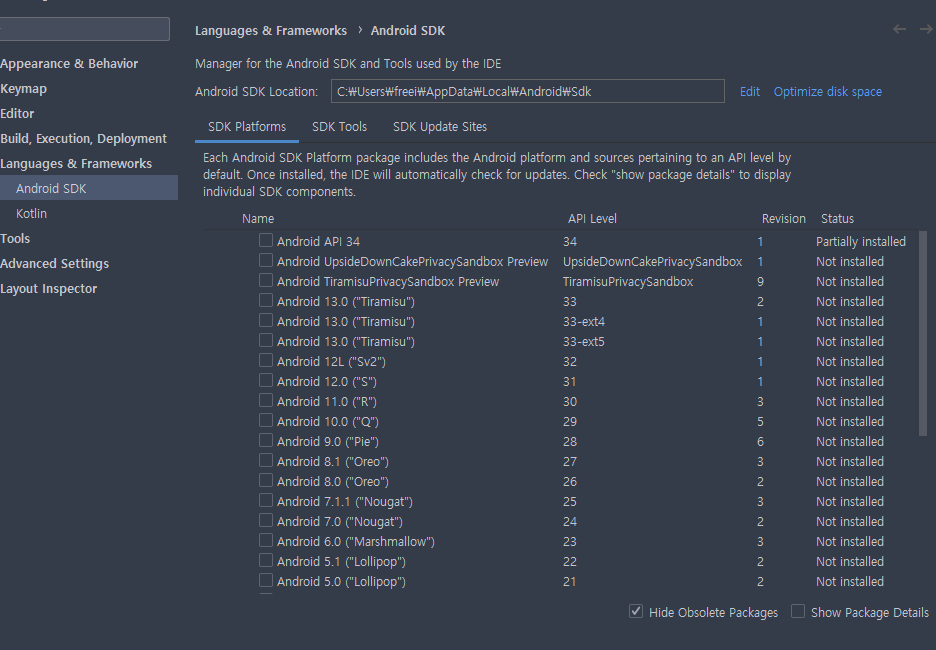Select Languages & Frameworks in sidebar
This screenshot has height=650, width=936.
(x=76, y=164)
